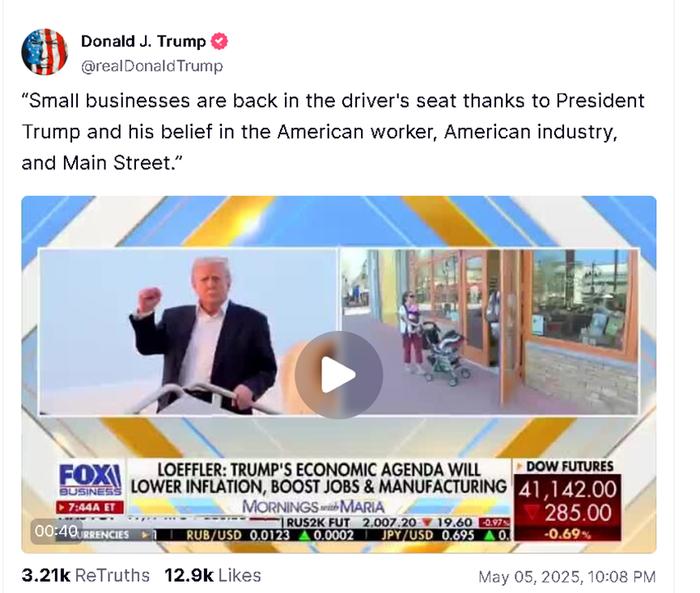The height and width of the screenshot is (593, 700).
Task: Click the quoted small businesses post text
Action: (x=333, y=132)
